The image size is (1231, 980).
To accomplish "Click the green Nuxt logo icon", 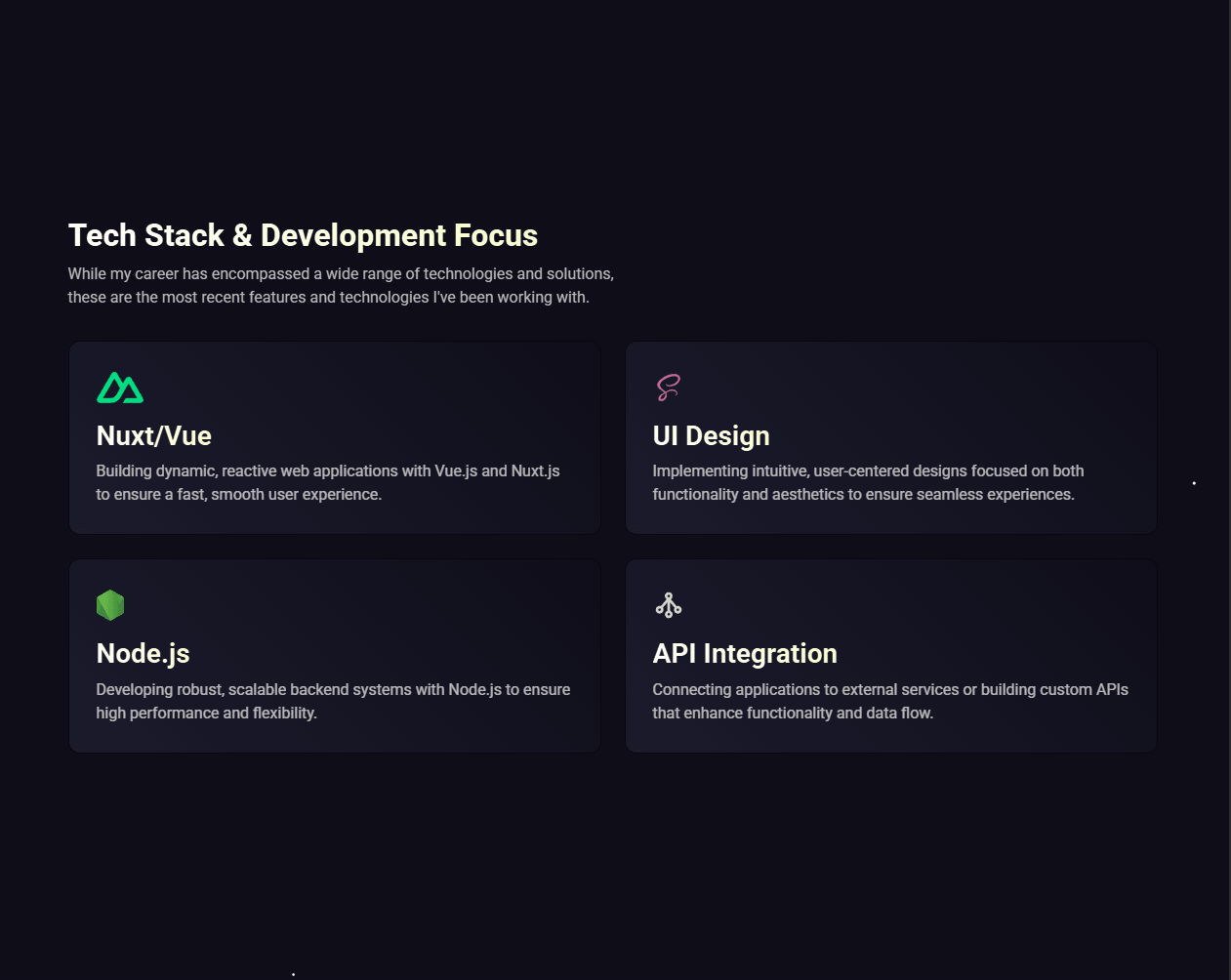I will coord(120,388).
